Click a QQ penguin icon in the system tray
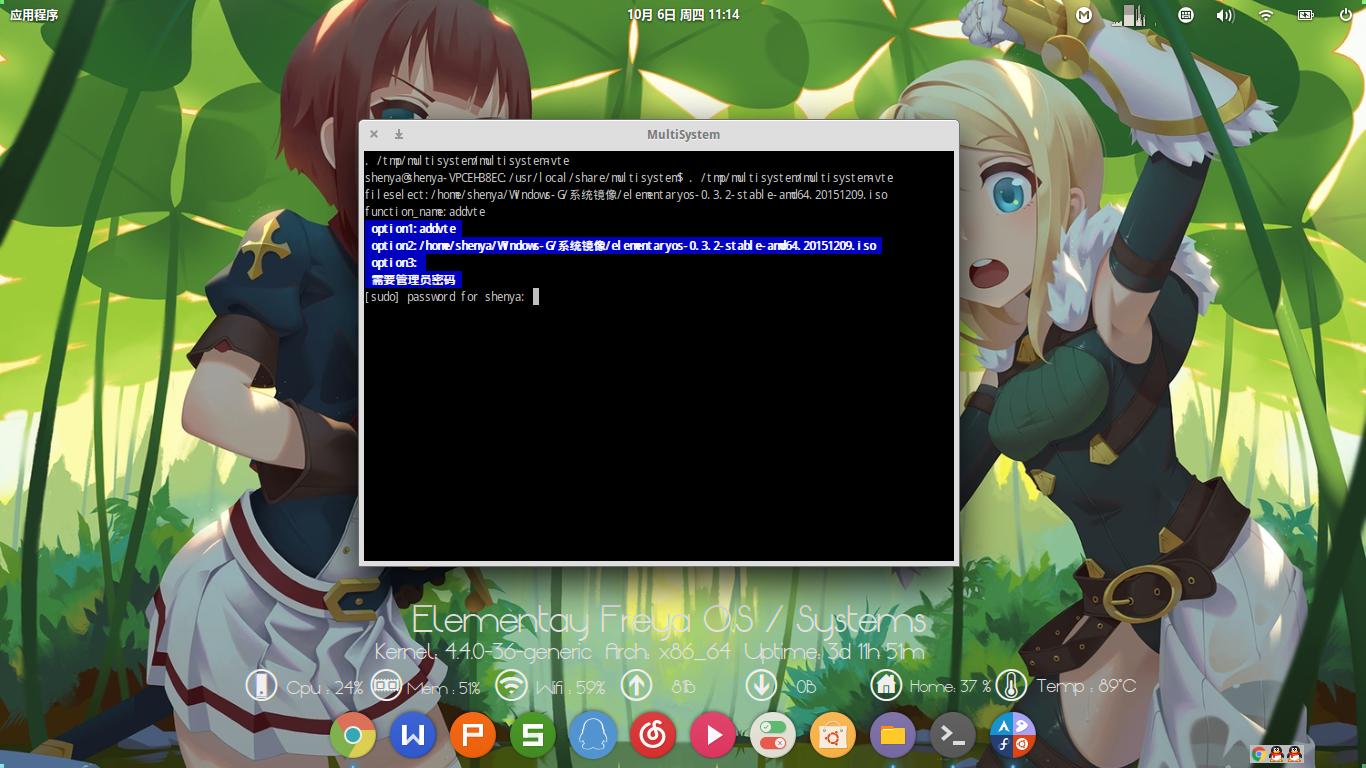The image size is (1366, 768). pos(1275,754)
